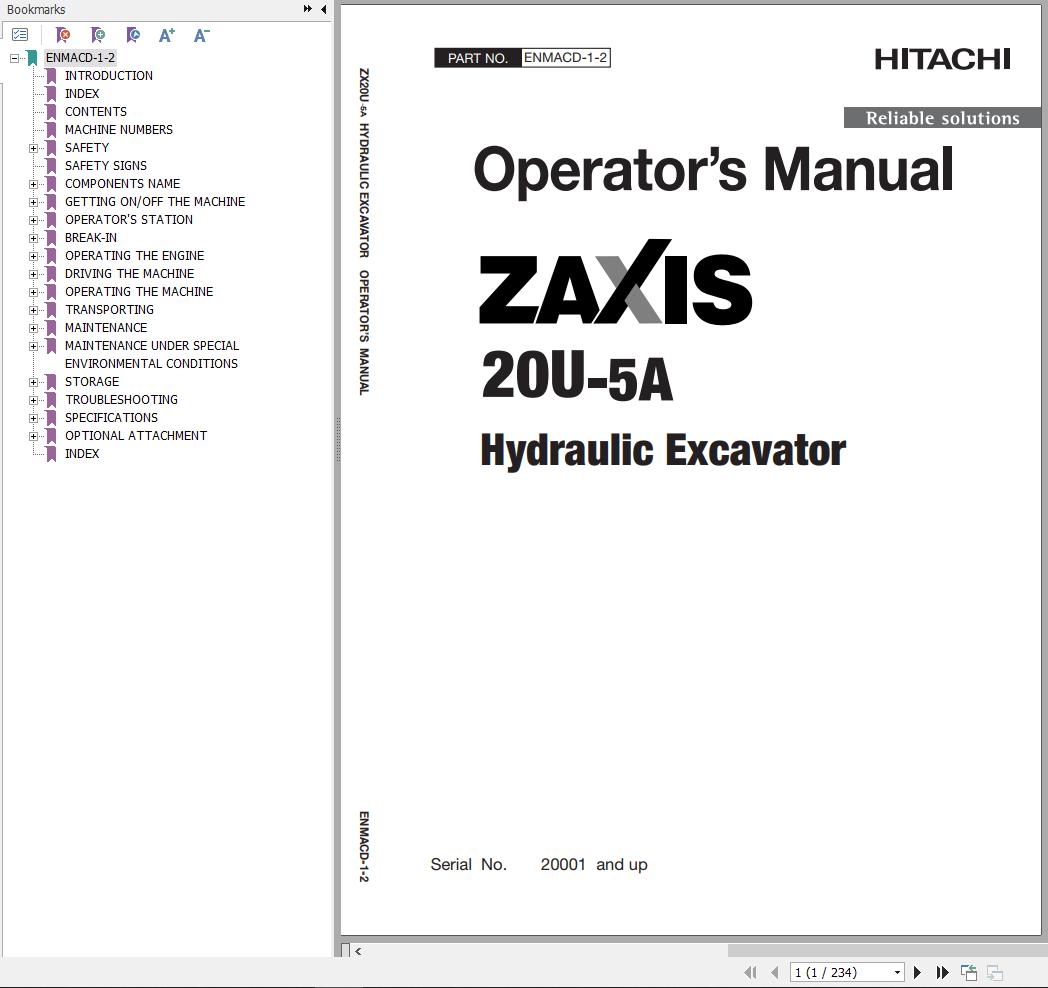Jump to the last page arrow
The width and height of the screenshot is (1048, 988).
pos(942,972)
